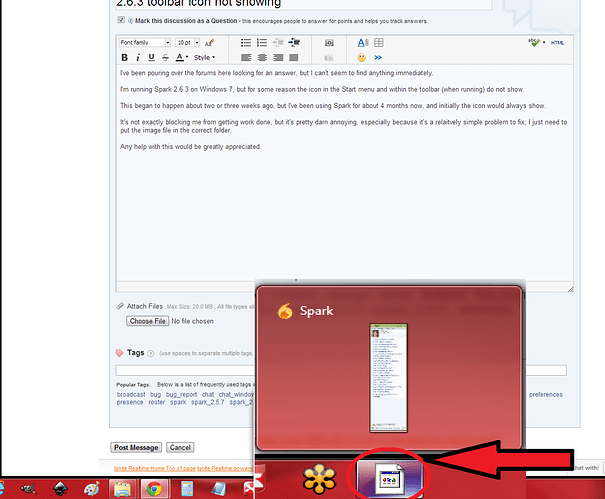This screenshot has width=605, height=499.
Task: Open the GIMP taskbar icon
Action: click(x=29, y=489)
